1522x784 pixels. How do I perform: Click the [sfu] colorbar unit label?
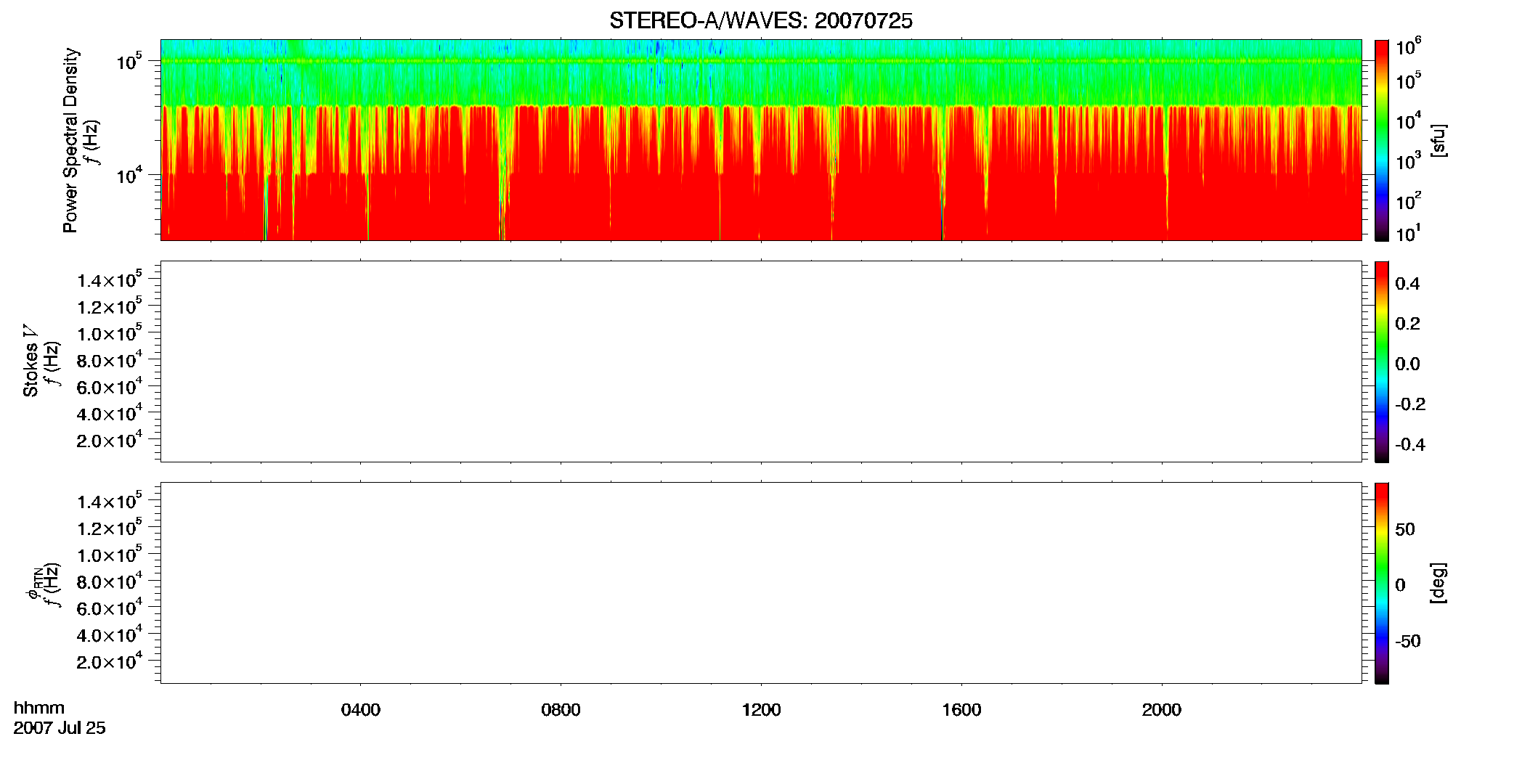(1438, 140)
